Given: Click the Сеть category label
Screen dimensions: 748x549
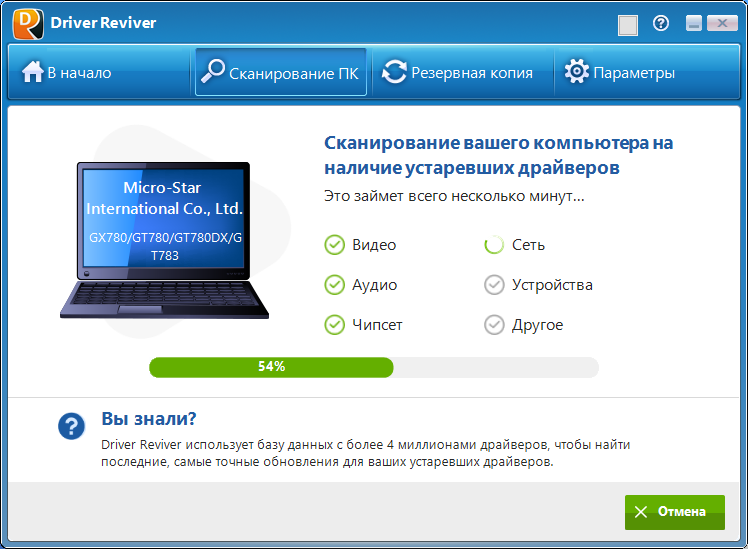Looking at the screenshot, I should point(528,245).
